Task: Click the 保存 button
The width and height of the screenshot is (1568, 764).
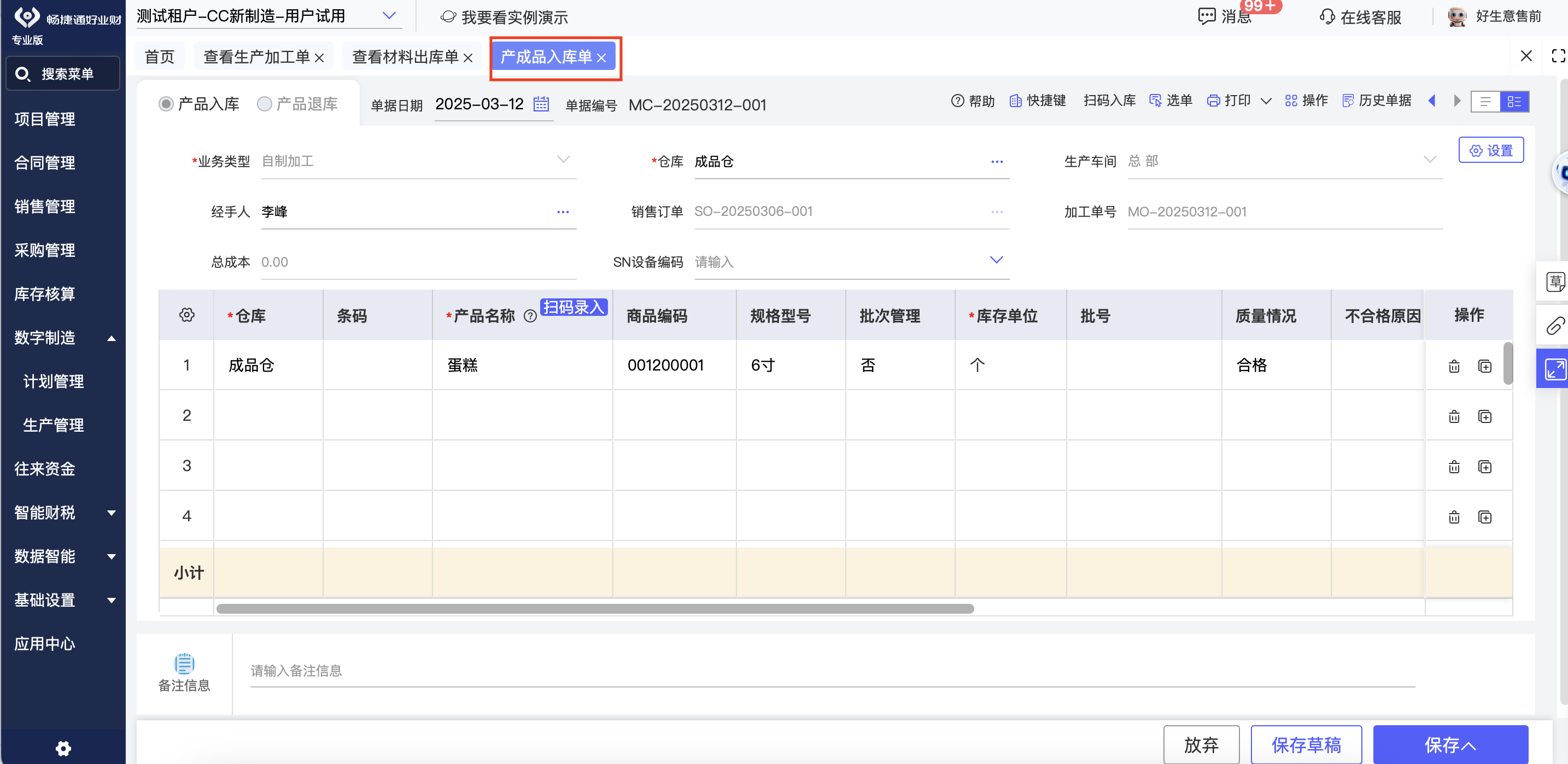Action: pos(1450,744)
